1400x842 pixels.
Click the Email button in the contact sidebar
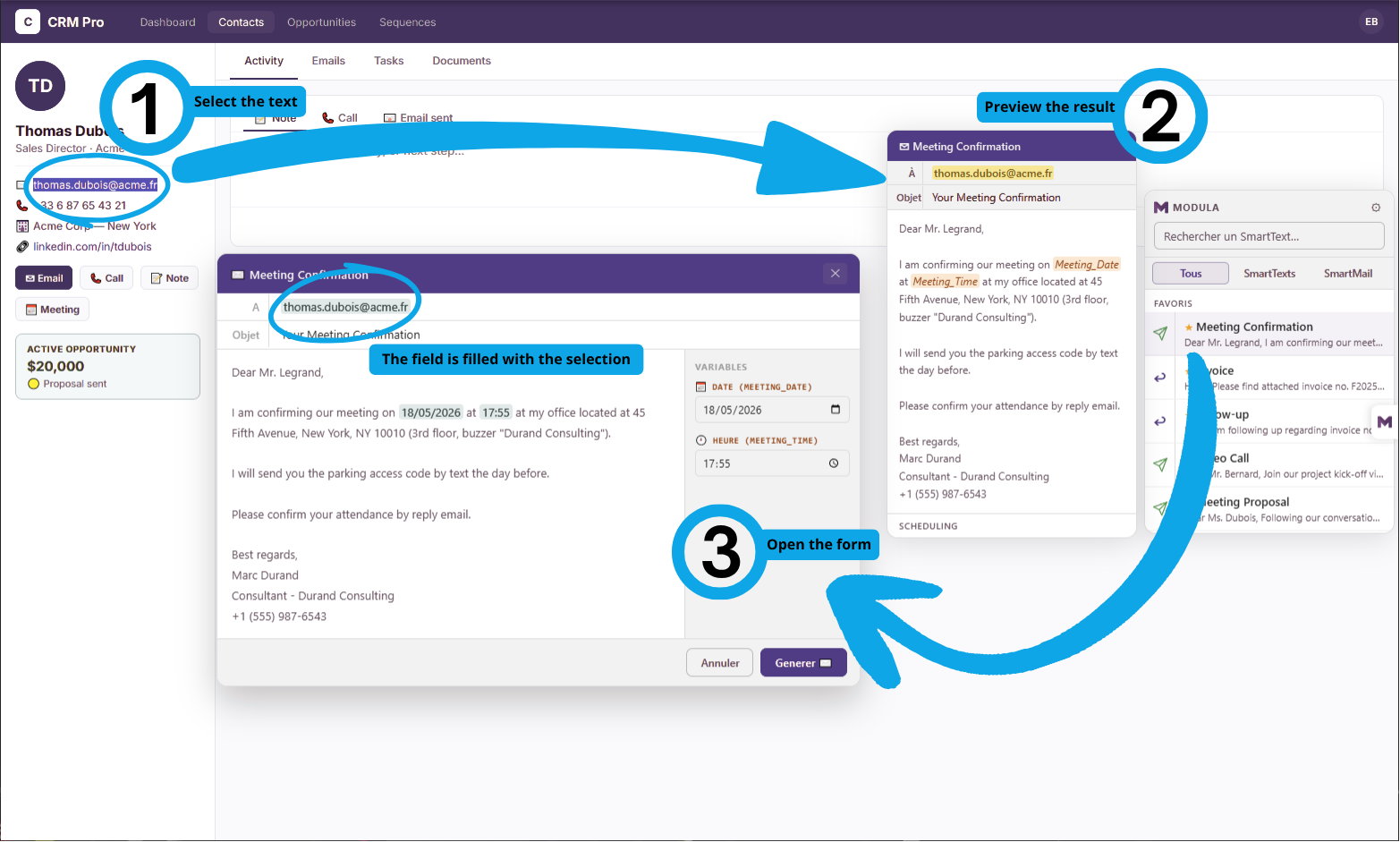click(44, 278)
